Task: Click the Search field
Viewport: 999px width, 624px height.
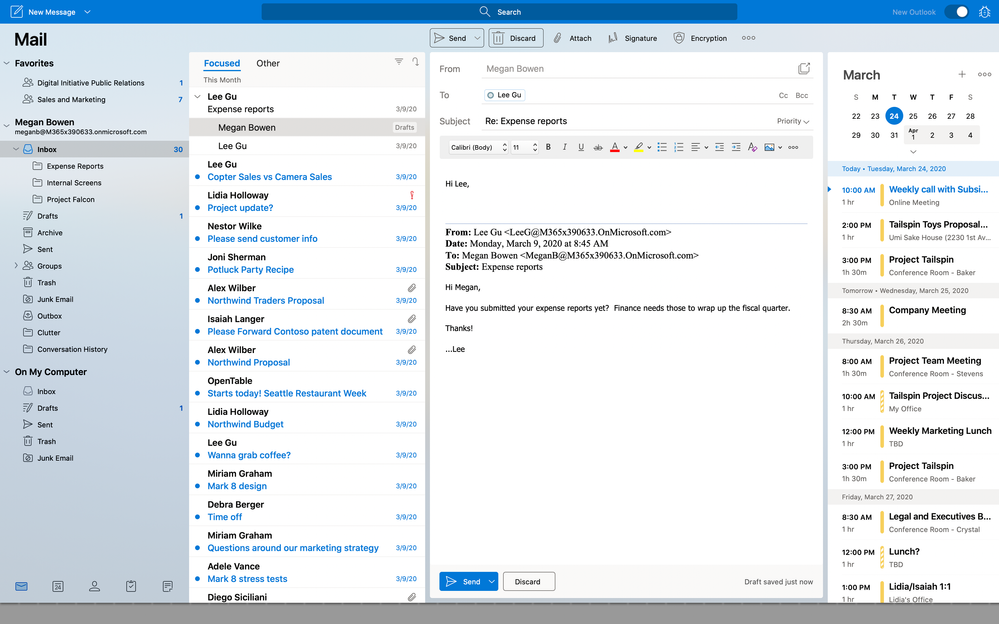Action: pos(499,11)
